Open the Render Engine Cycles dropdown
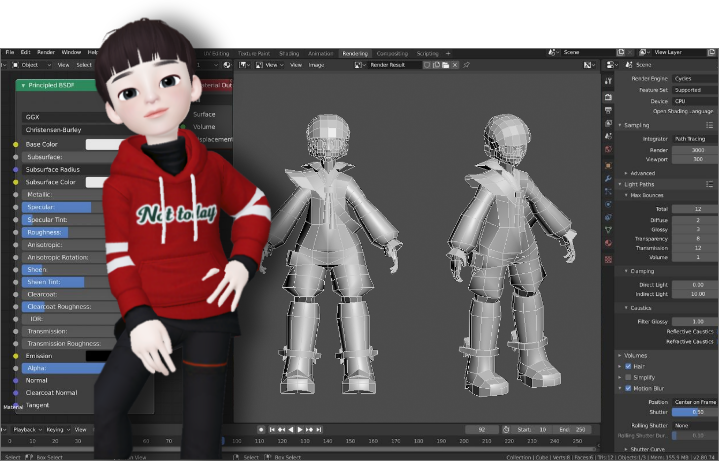719x461 pixels. pyautogui.click(x=695, y=78)
